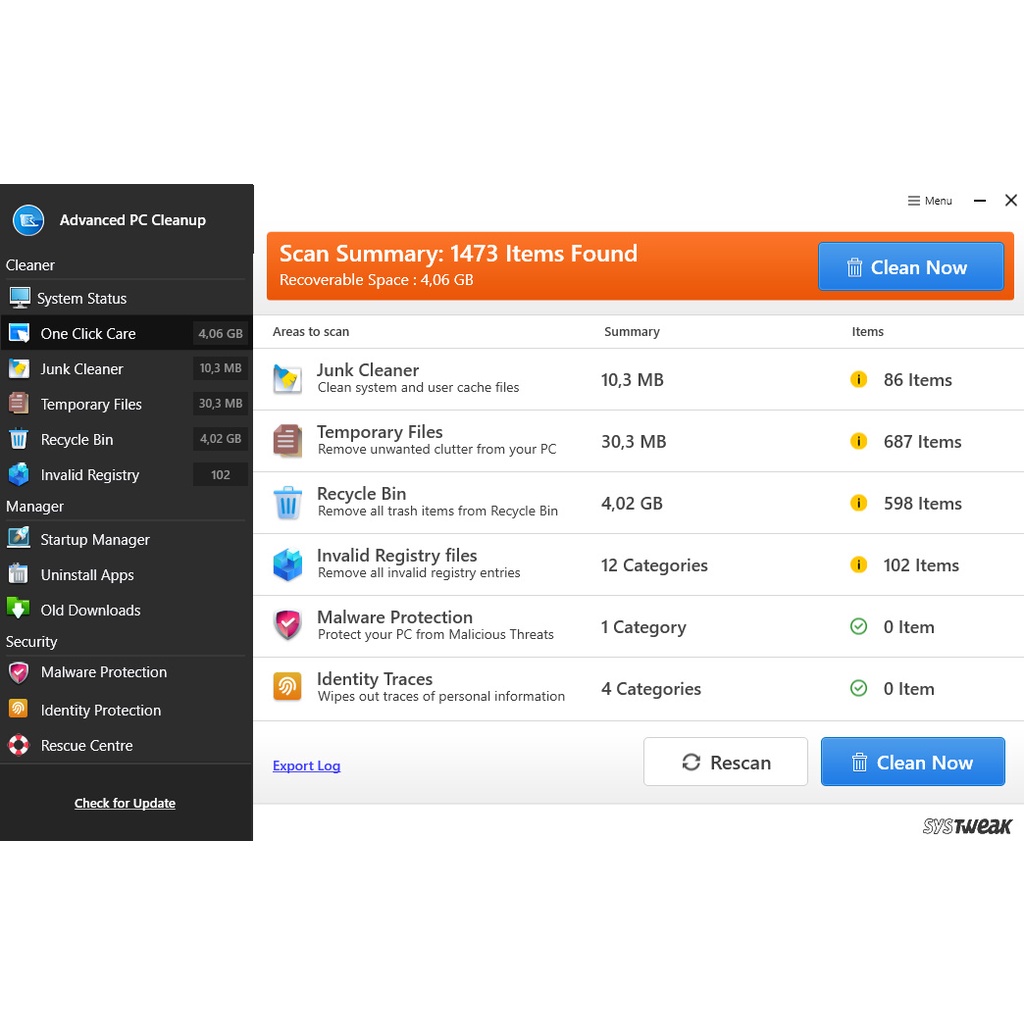This screenshot has width=1024, height=1024.
Task: Click the Invalid Registry cube icon
Action: [19, 475]
